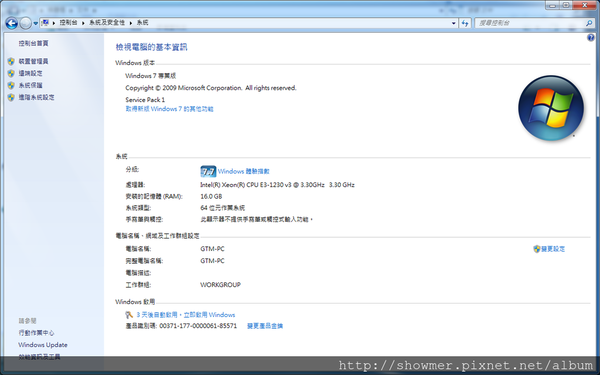Screen dimensions: 600x375
Task: Open 裝置管理員 in the sidebar
Action: [x=33, y=61]
